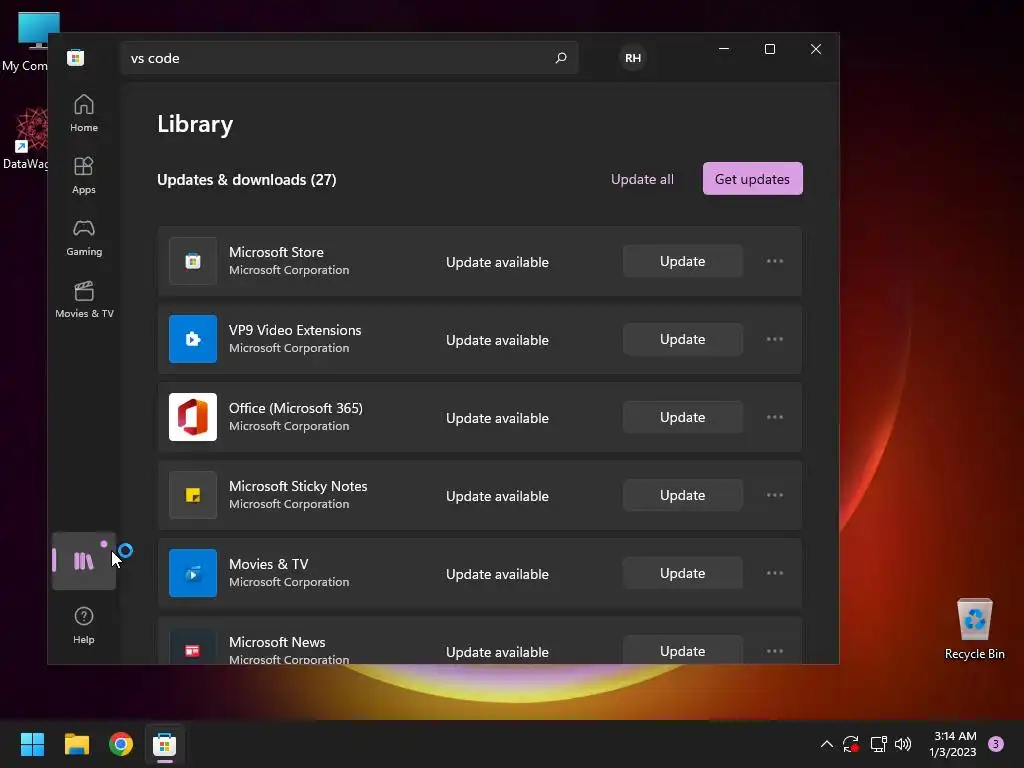Click the Movies & TV app icon in list
The image size is (1024, 768).
pos(193,573)
